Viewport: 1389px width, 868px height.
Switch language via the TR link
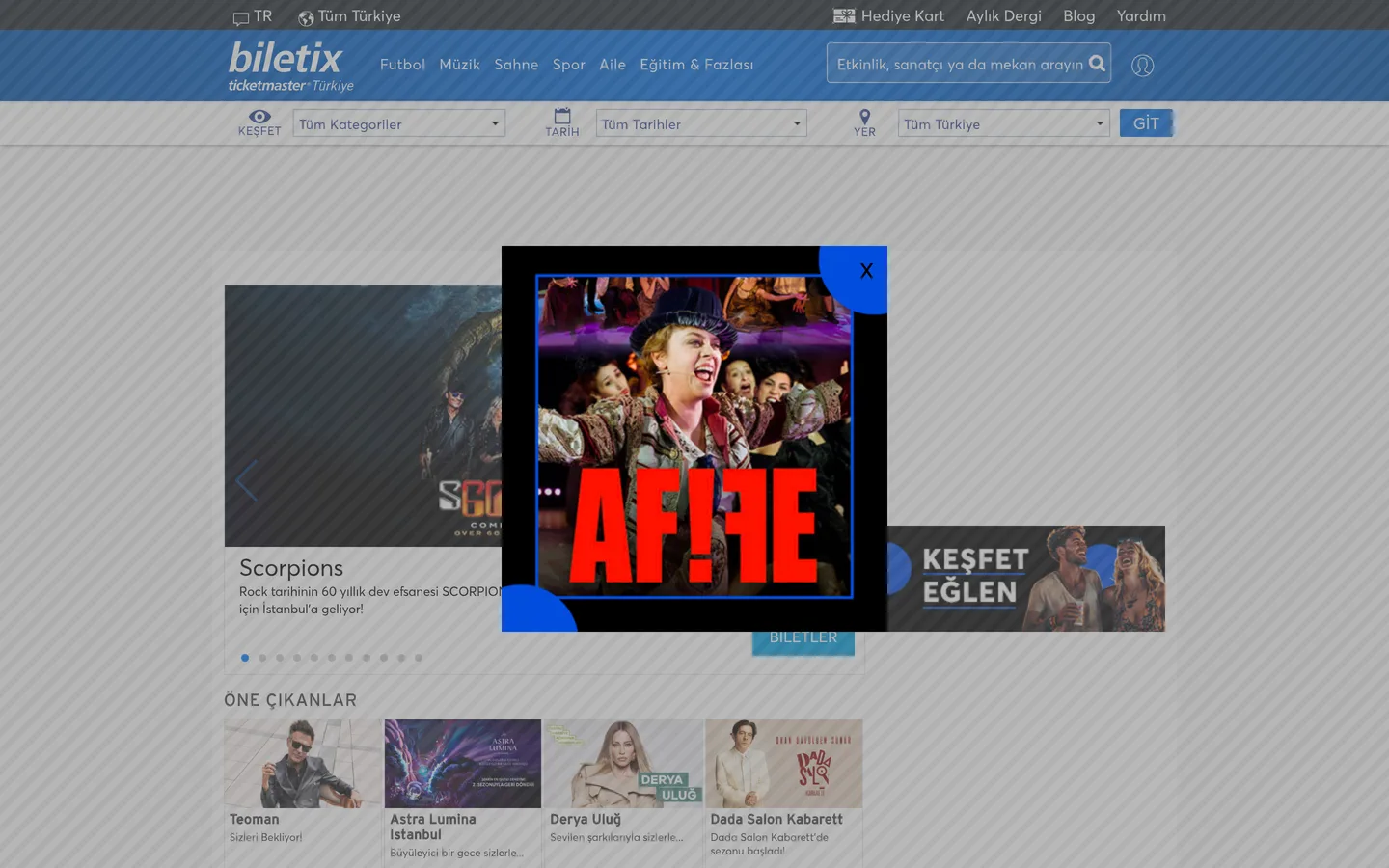[263, 16]
